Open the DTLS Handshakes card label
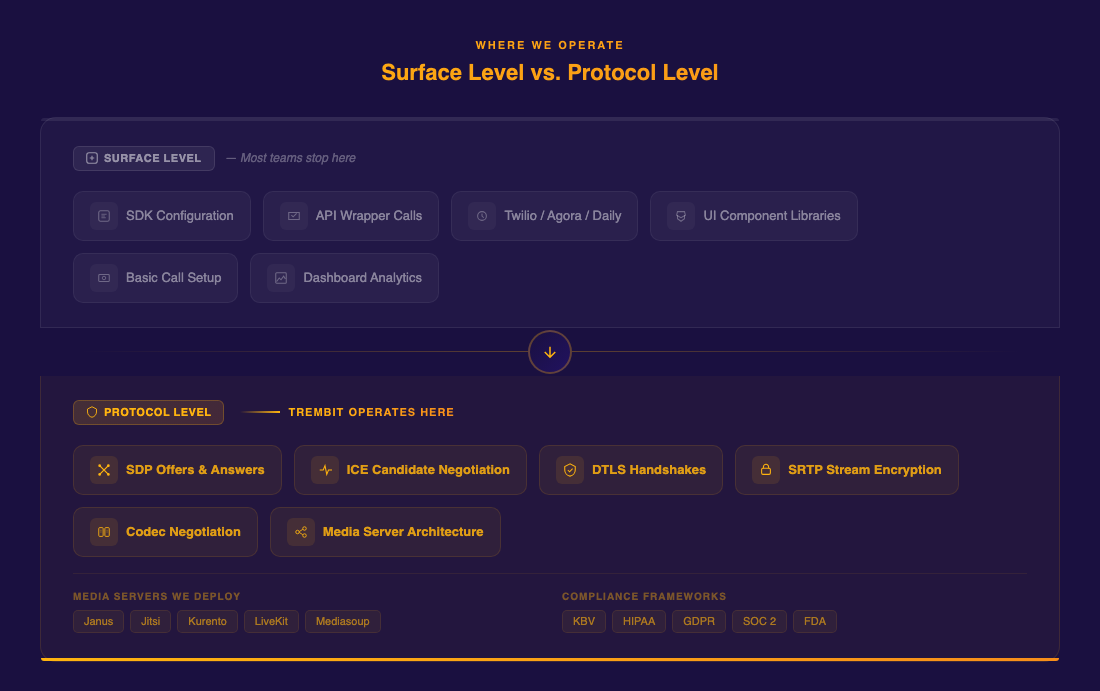 click(649, 470)
